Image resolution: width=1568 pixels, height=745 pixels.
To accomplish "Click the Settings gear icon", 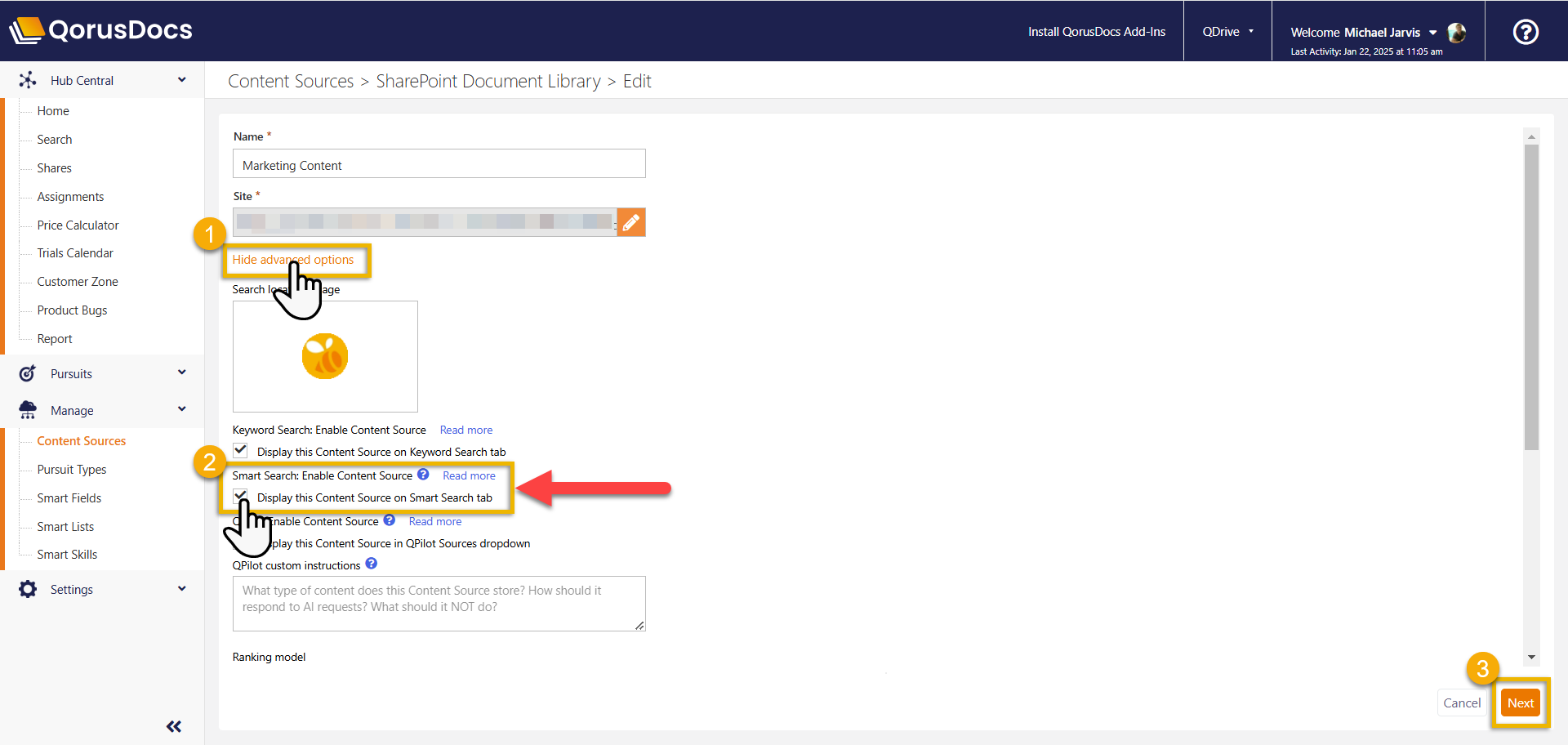I will 28,589.
